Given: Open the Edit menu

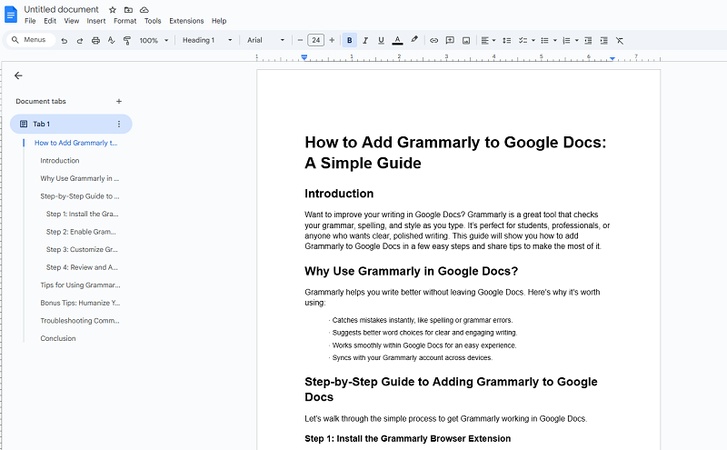Looking at the screenshot, I should pyautogui.click(x=50, y=21).
